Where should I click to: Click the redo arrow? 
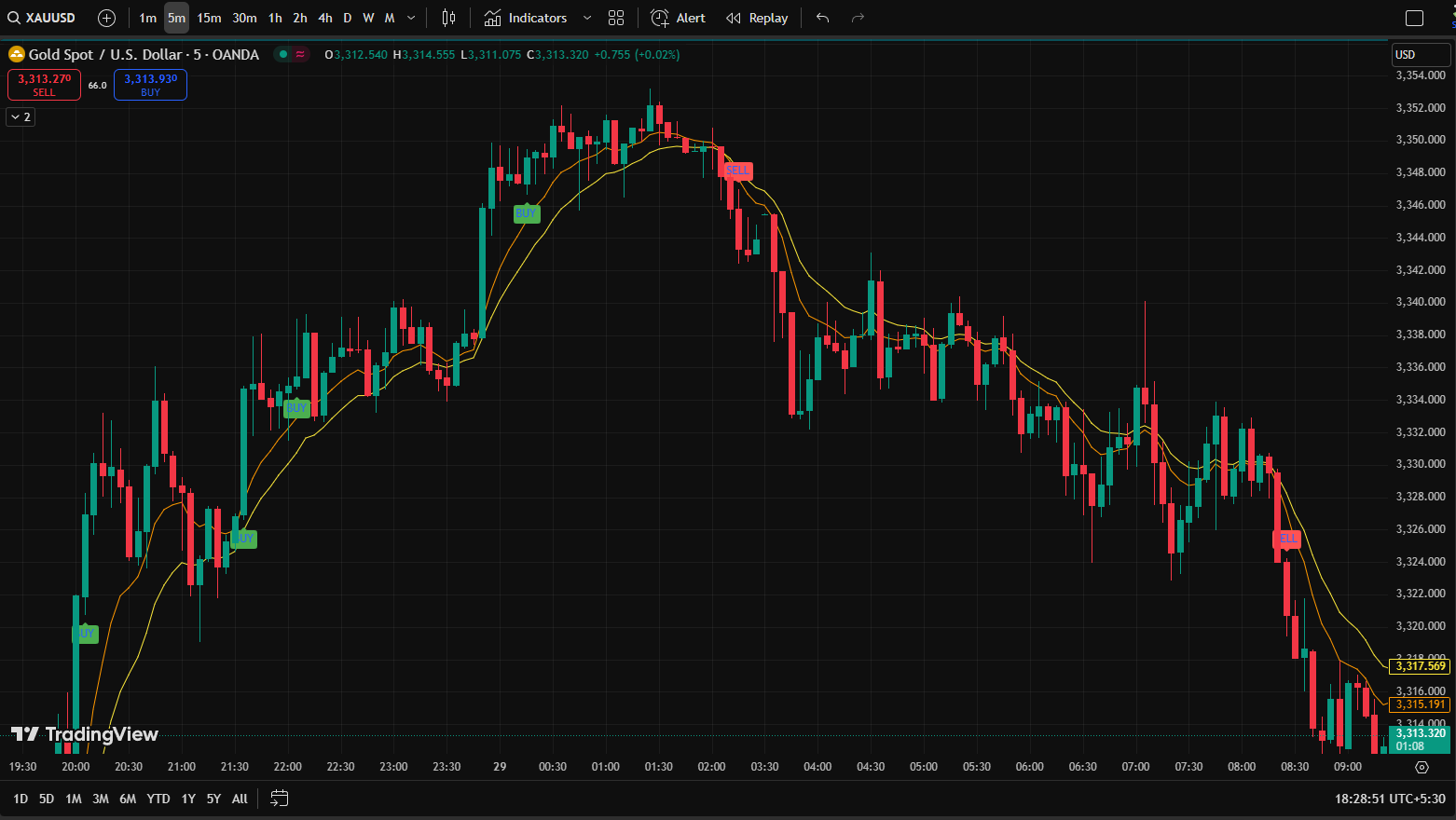click(x=858, y=18)
